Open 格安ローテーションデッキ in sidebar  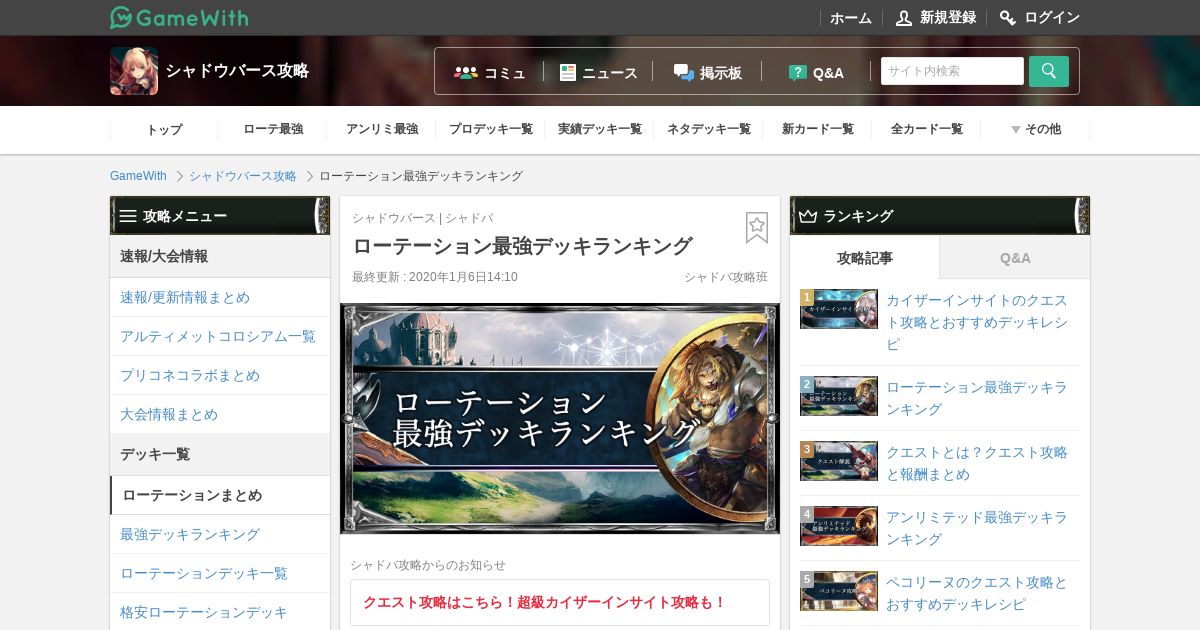point(220,612)
